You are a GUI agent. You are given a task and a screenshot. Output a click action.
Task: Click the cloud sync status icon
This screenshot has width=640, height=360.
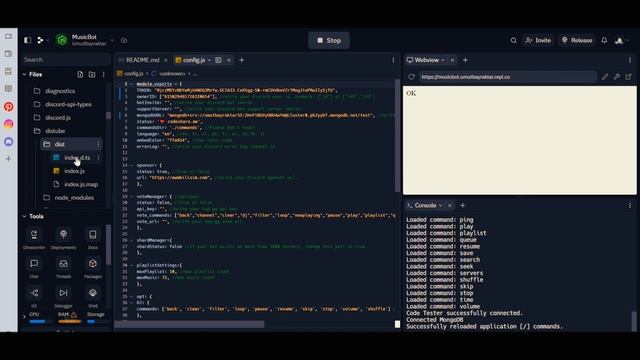coord(124,40)
